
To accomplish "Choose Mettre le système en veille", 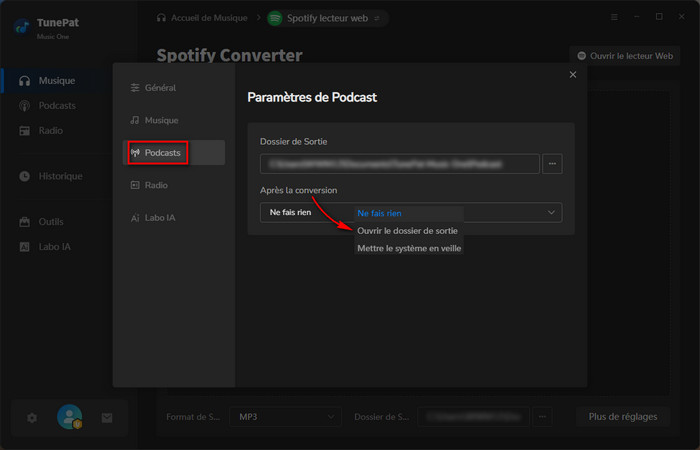I will pyautogui.click(x=409, y=248).
